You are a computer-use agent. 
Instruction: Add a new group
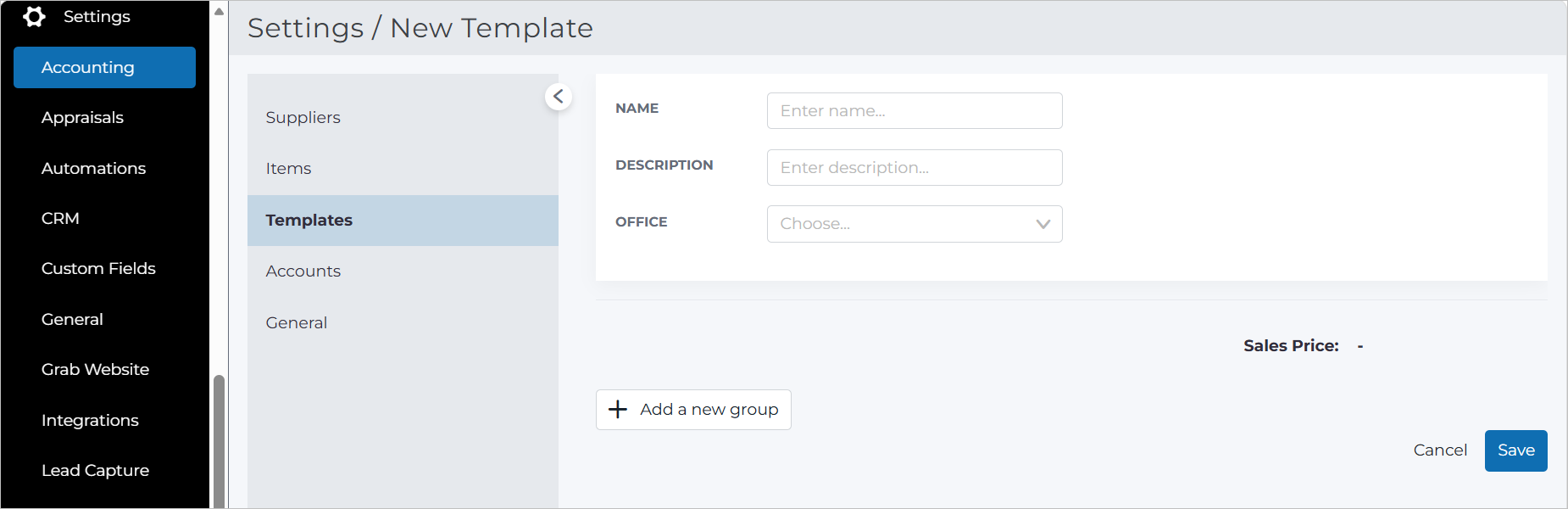pos(693,410)
